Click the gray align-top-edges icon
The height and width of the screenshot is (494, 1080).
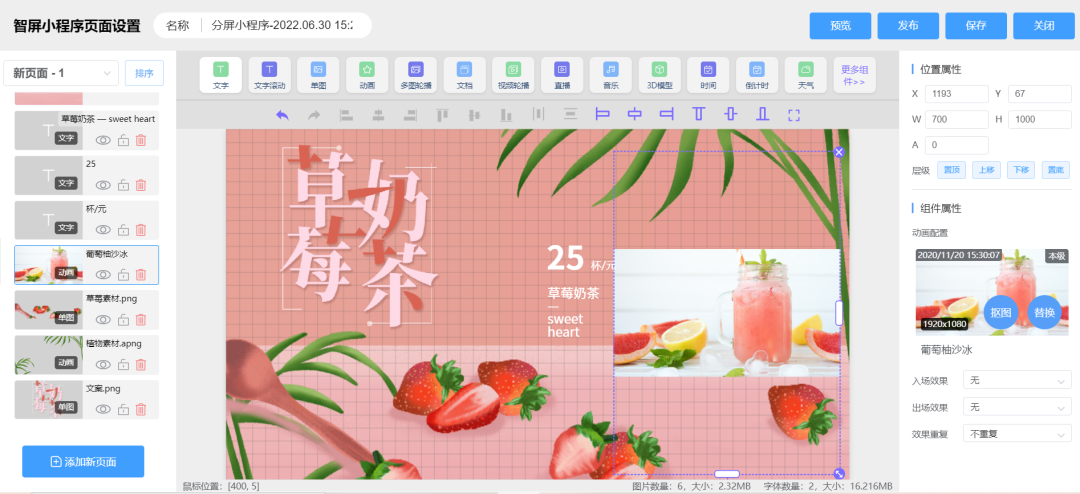(x=442, y=114)
